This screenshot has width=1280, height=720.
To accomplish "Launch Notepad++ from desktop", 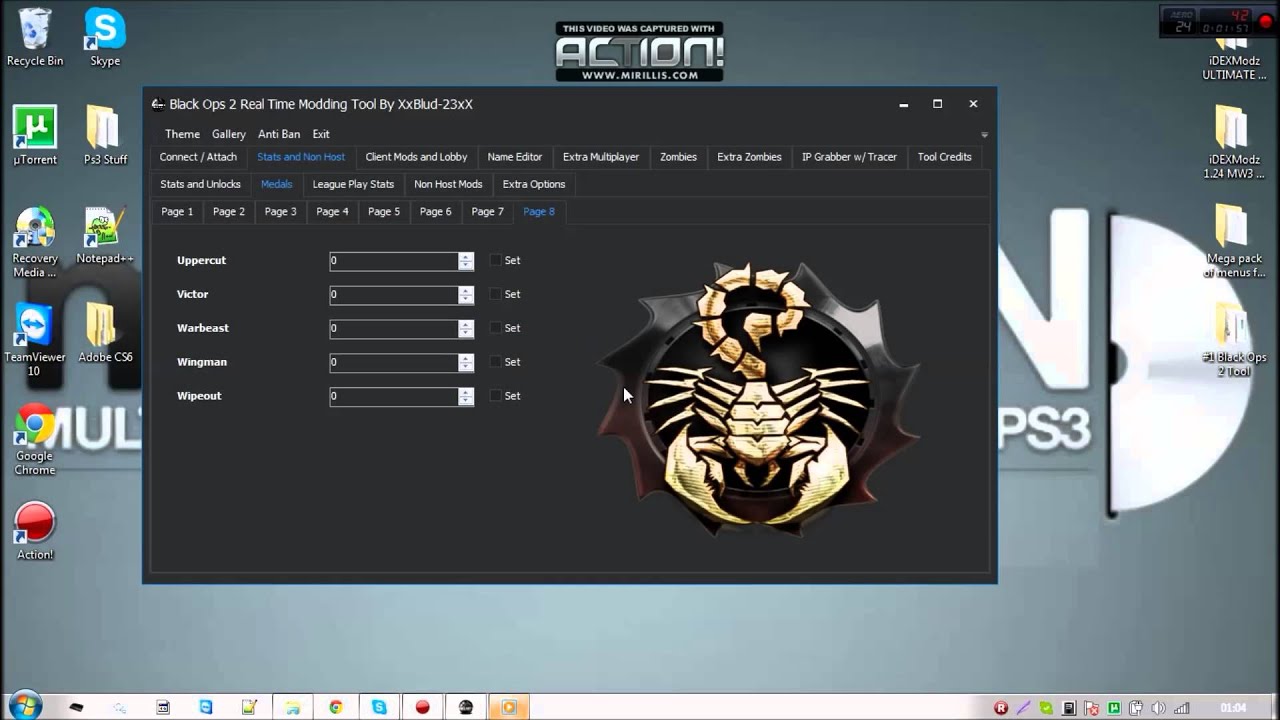I will click(x=105, y=236).
